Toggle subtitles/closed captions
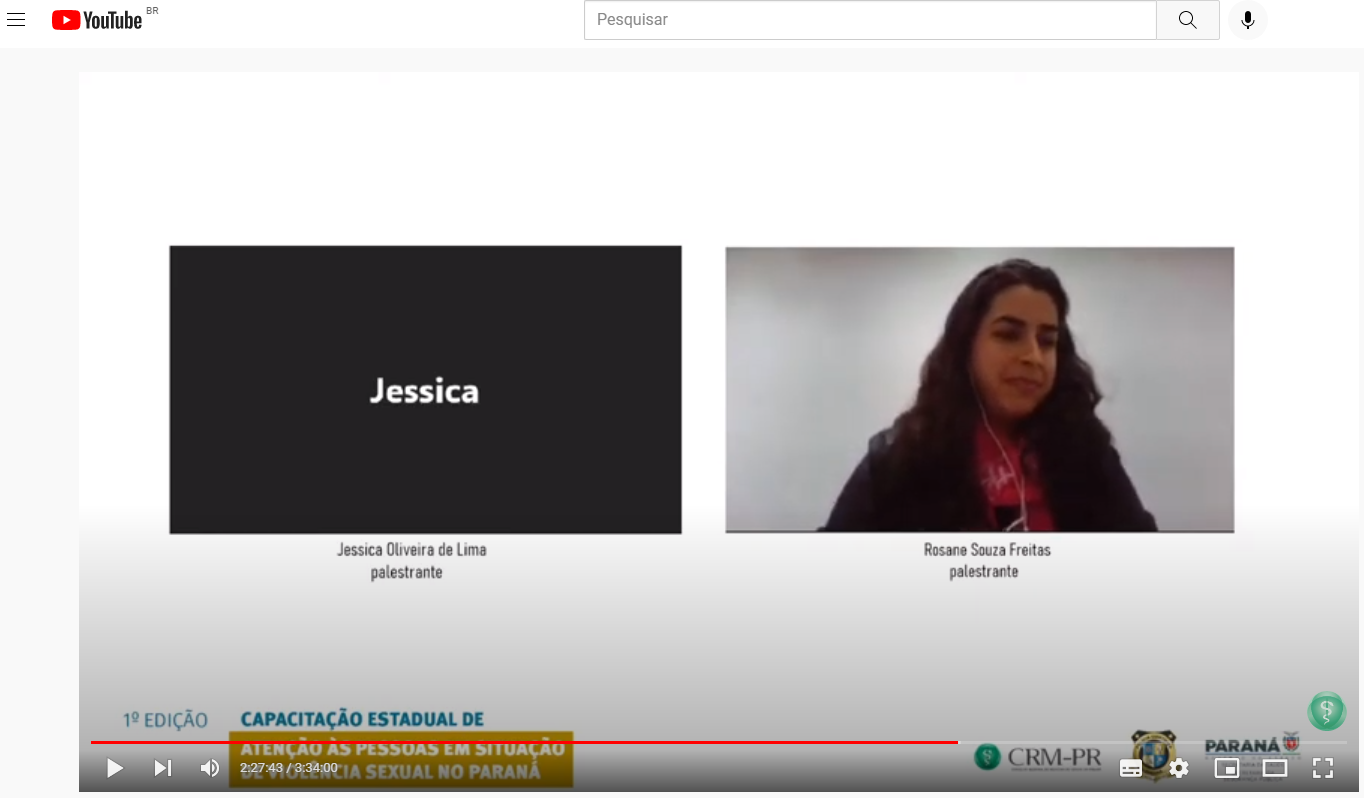Image resolution: width=1364 pixels, height=798 pixels. pos(1131,768)
